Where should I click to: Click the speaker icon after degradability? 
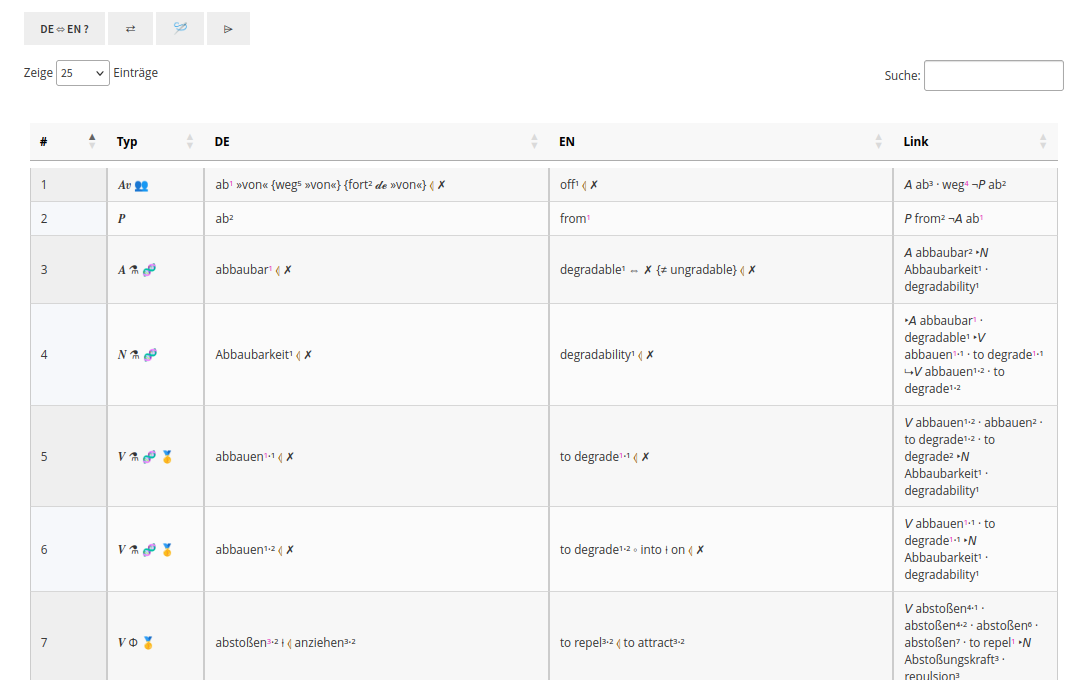tap(640, 355)
